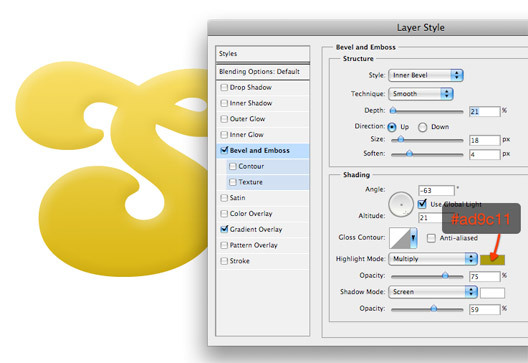Click the Highlight Opacity value field

[485, 277]
